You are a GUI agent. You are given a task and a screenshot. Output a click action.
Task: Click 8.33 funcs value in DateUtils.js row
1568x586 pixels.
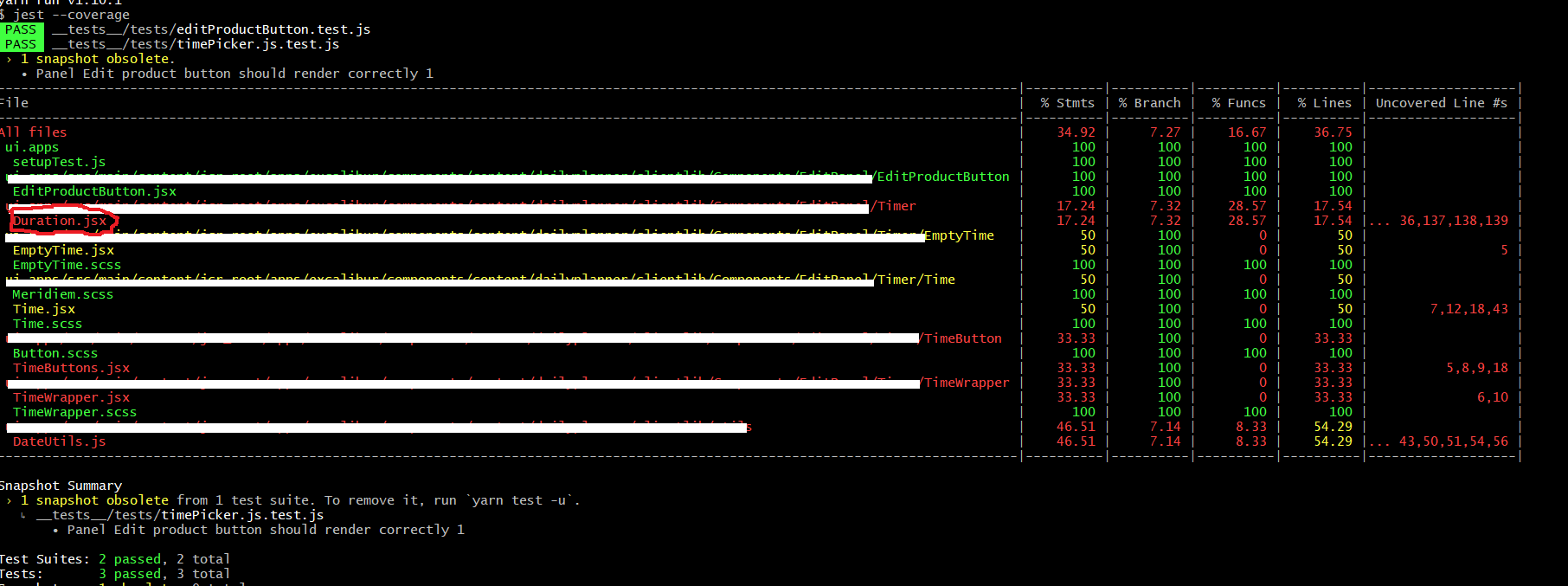[x=1251, y=441]
